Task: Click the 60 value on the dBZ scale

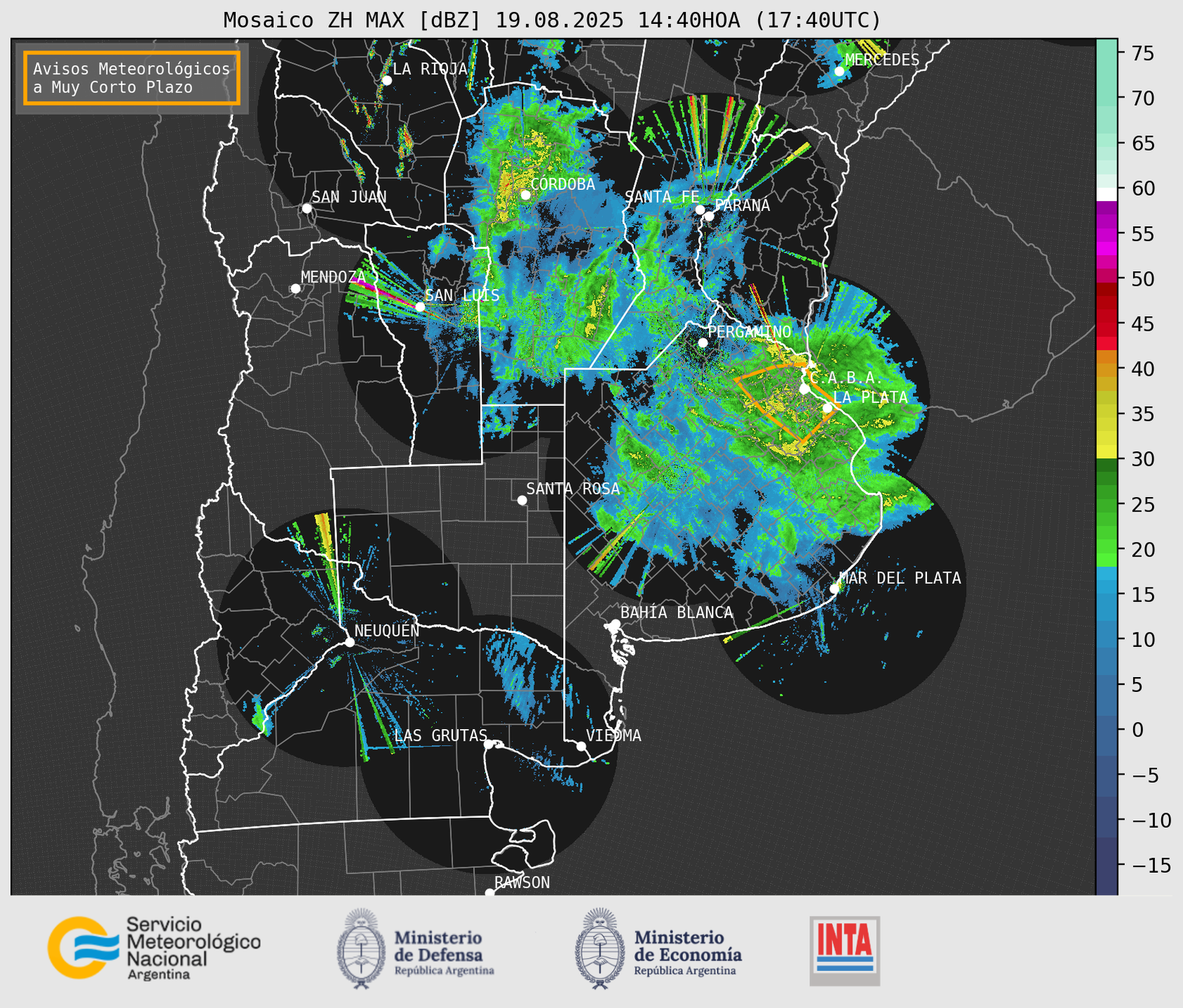Action: pos(1142,189)
